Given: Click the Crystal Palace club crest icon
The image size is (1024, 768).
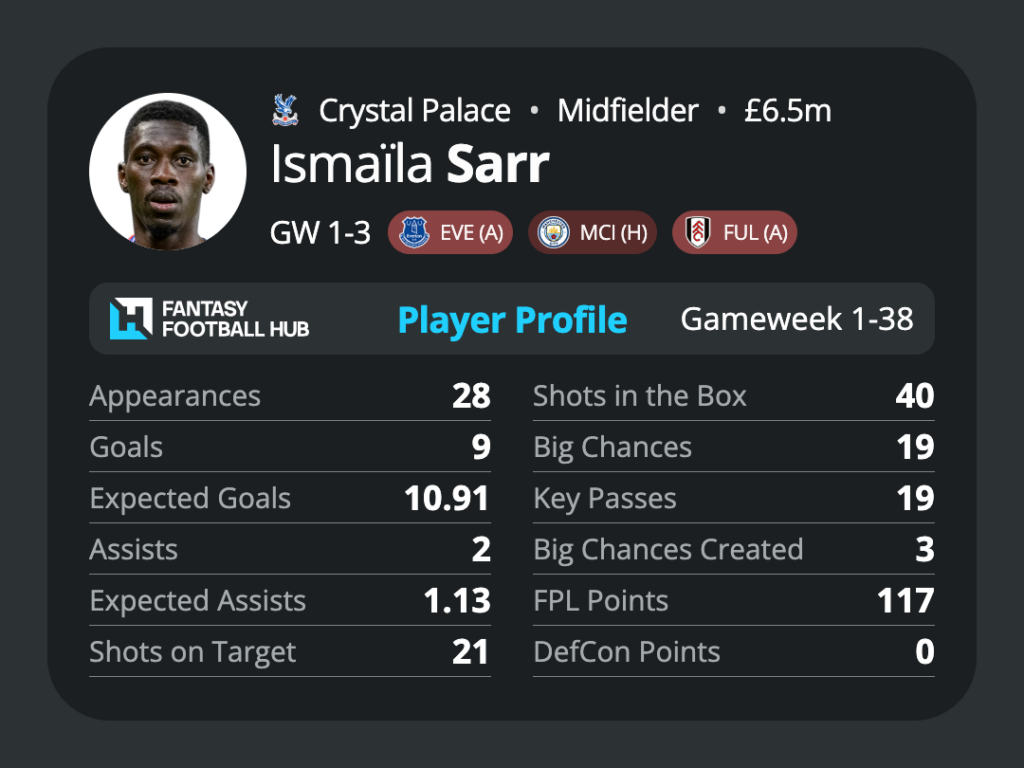Looking at the screenshot, I should tap(285, 110).
